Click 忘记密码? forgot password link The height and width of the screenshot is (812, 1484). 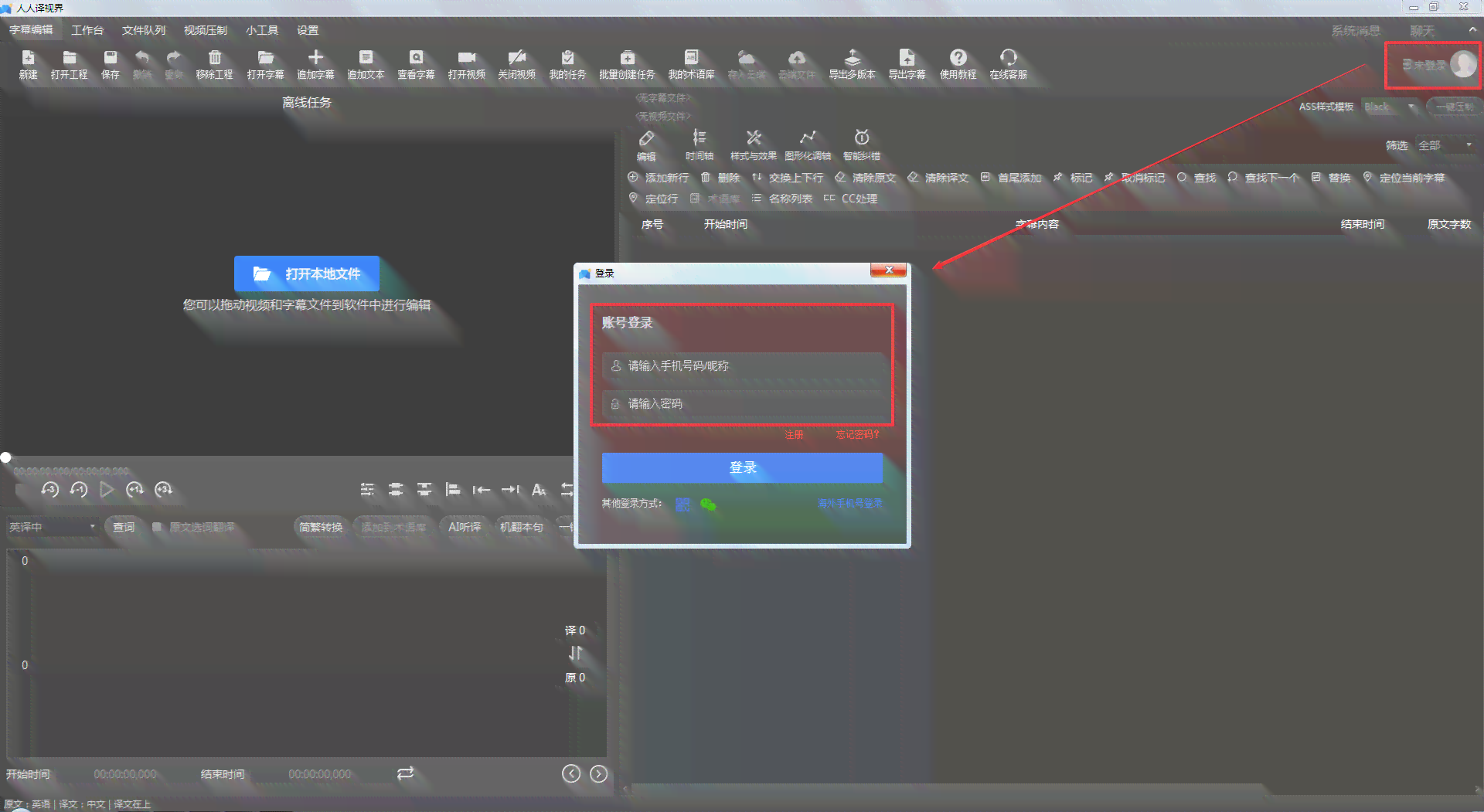pyautogui.click(x=857, y=435)
